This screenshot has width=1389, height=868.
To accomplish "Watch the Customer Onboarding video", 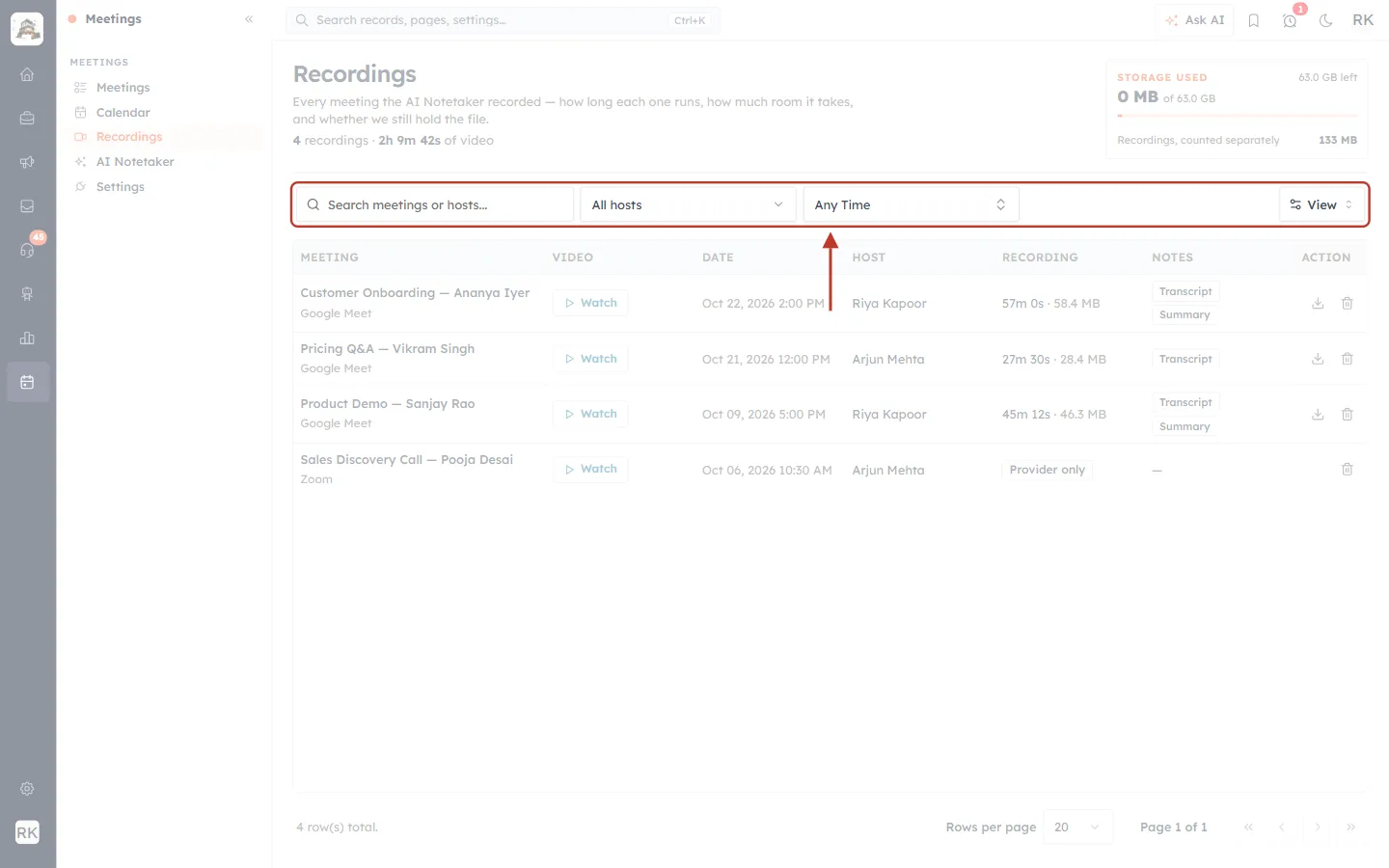I will coord(590,303).
